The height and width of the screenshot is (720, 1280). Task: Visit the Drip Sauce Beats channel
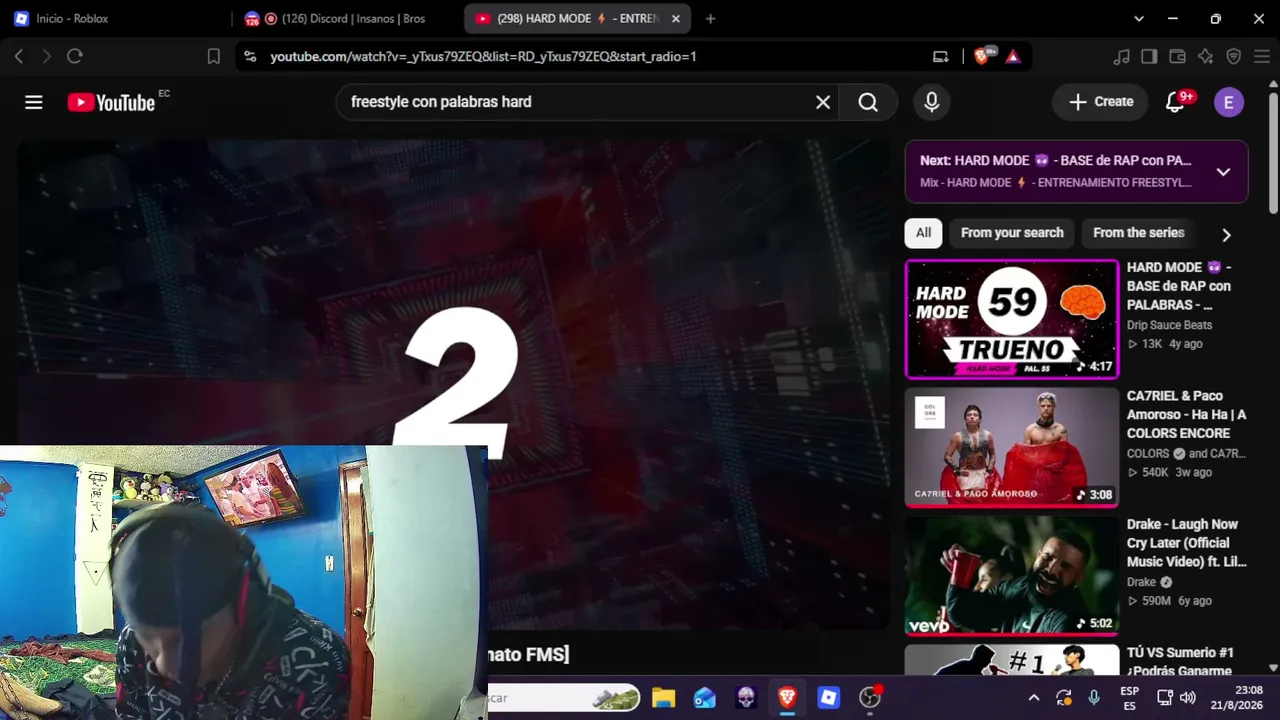[1169, 325]
